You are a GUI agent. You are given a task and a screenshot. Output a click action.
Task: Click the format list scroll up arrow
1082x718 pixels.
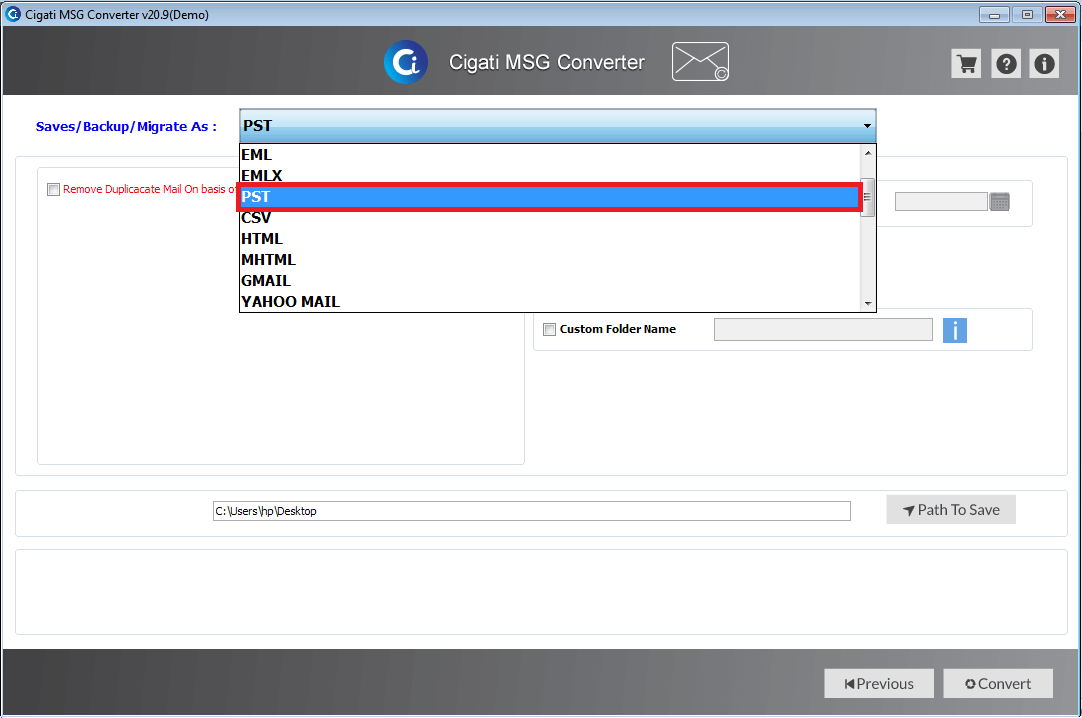pyautogui.click(x=868, y=152)
